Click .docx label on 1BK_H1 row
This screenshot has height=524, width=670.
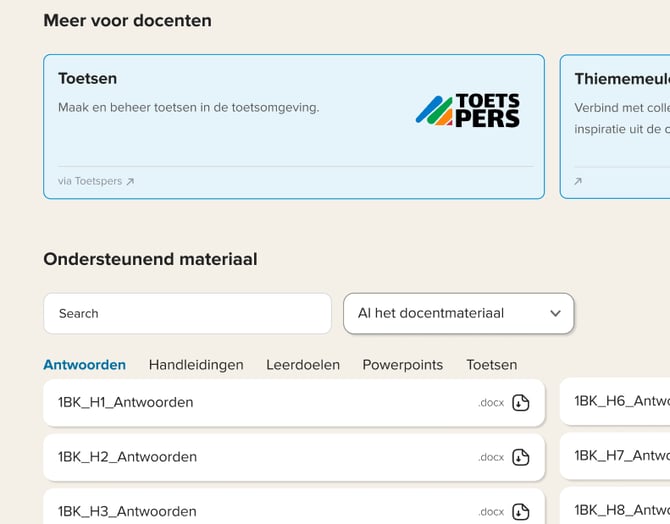click(491, 403)
